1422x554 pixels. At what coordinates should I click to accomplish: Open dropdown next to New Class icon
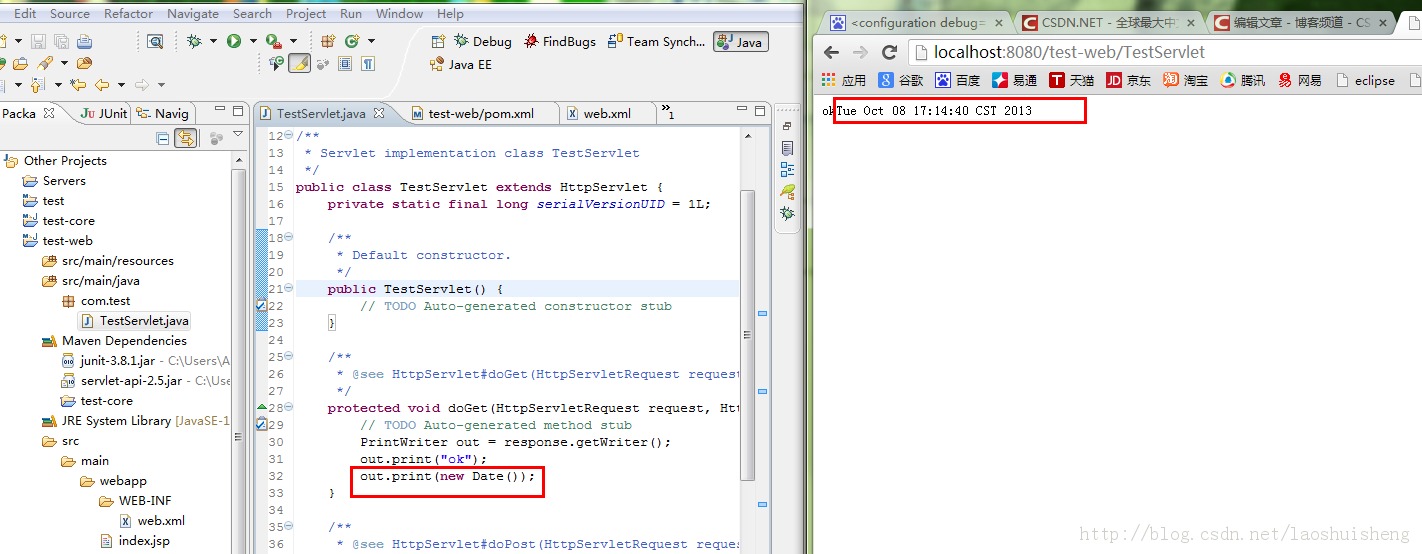pos(371,41)
